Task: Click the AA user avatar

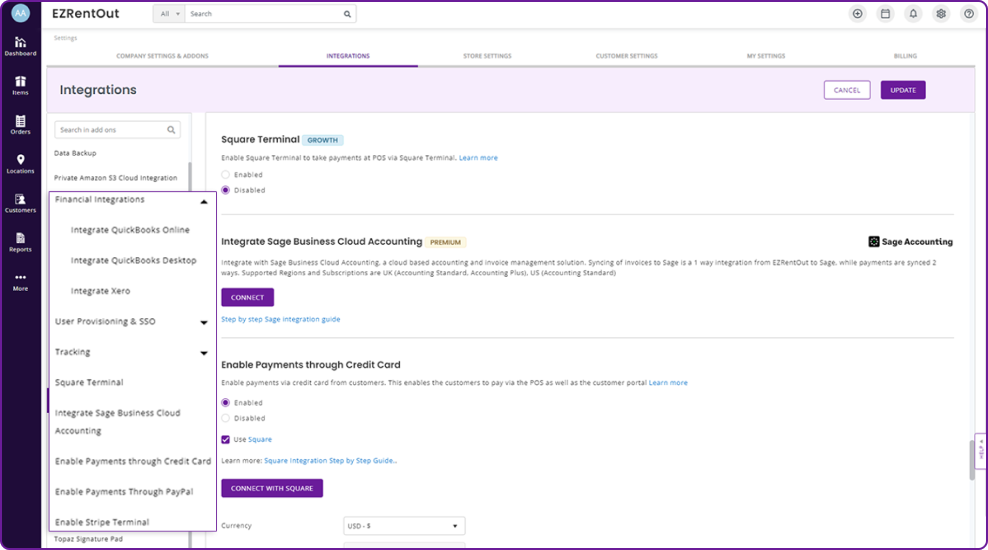Action: 20,13
